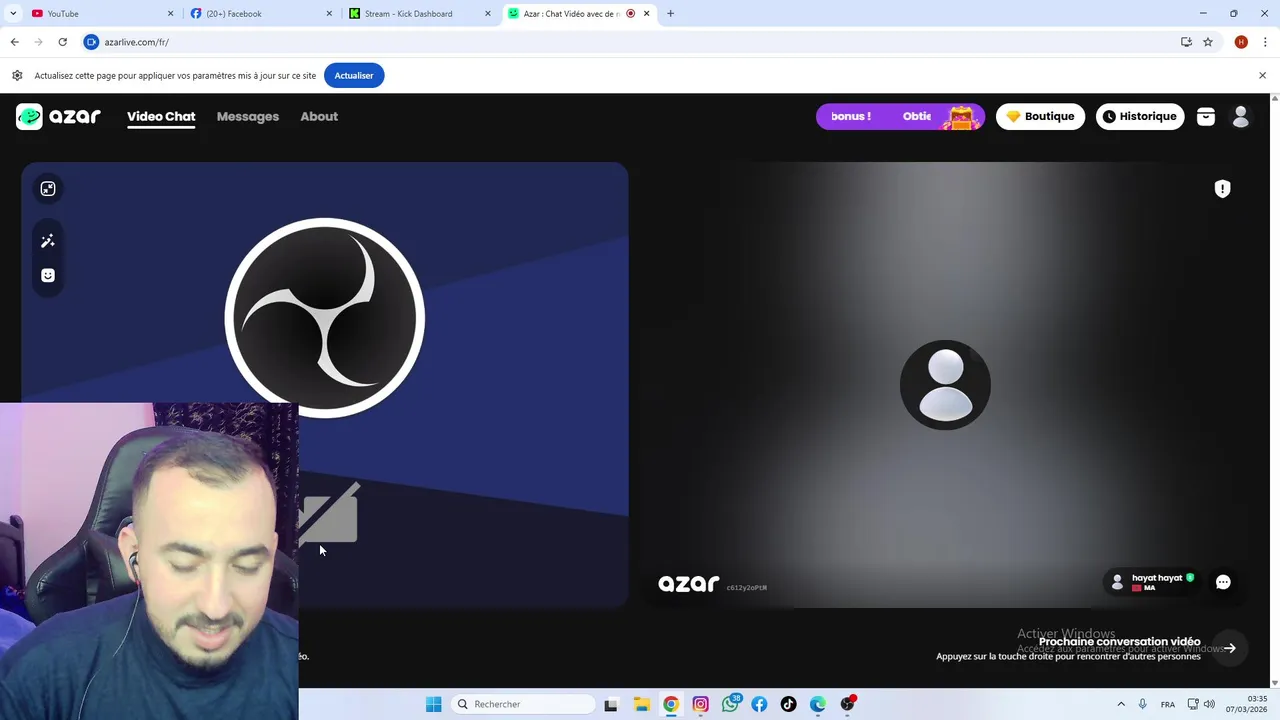
Task: Open WhatsApp from taskbar
Action: click(x=730, y=704)
